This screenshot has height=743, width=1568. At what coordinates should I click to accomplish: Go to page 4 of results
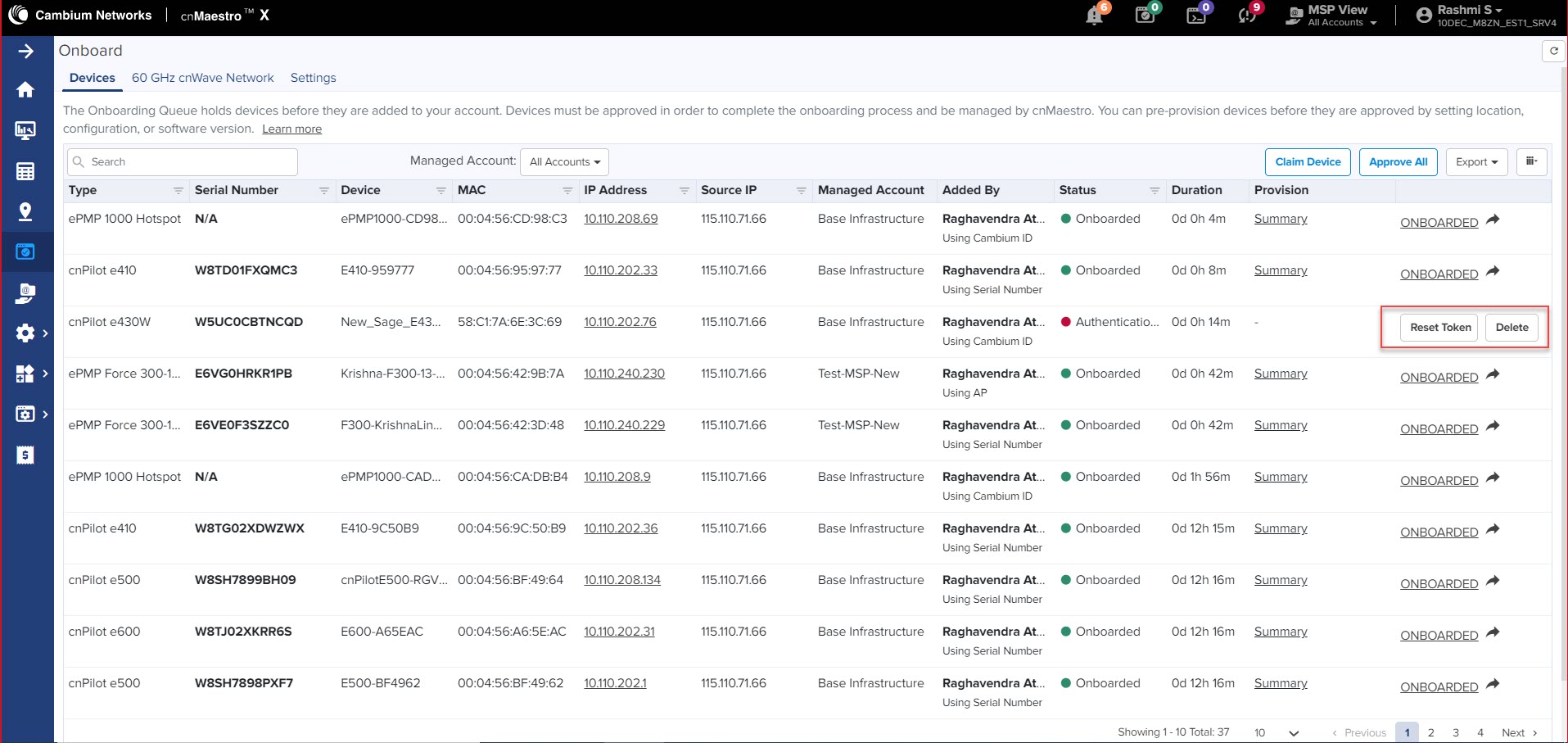(x=1480, y=732)
